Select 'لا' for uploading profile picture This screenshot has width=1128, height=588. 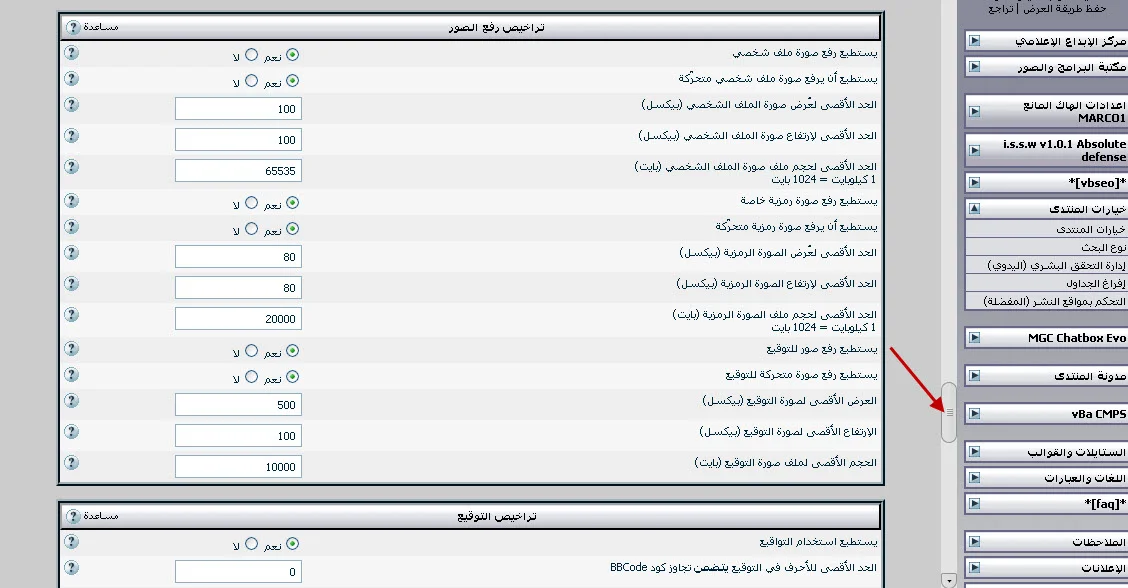[x=251, y=55]
